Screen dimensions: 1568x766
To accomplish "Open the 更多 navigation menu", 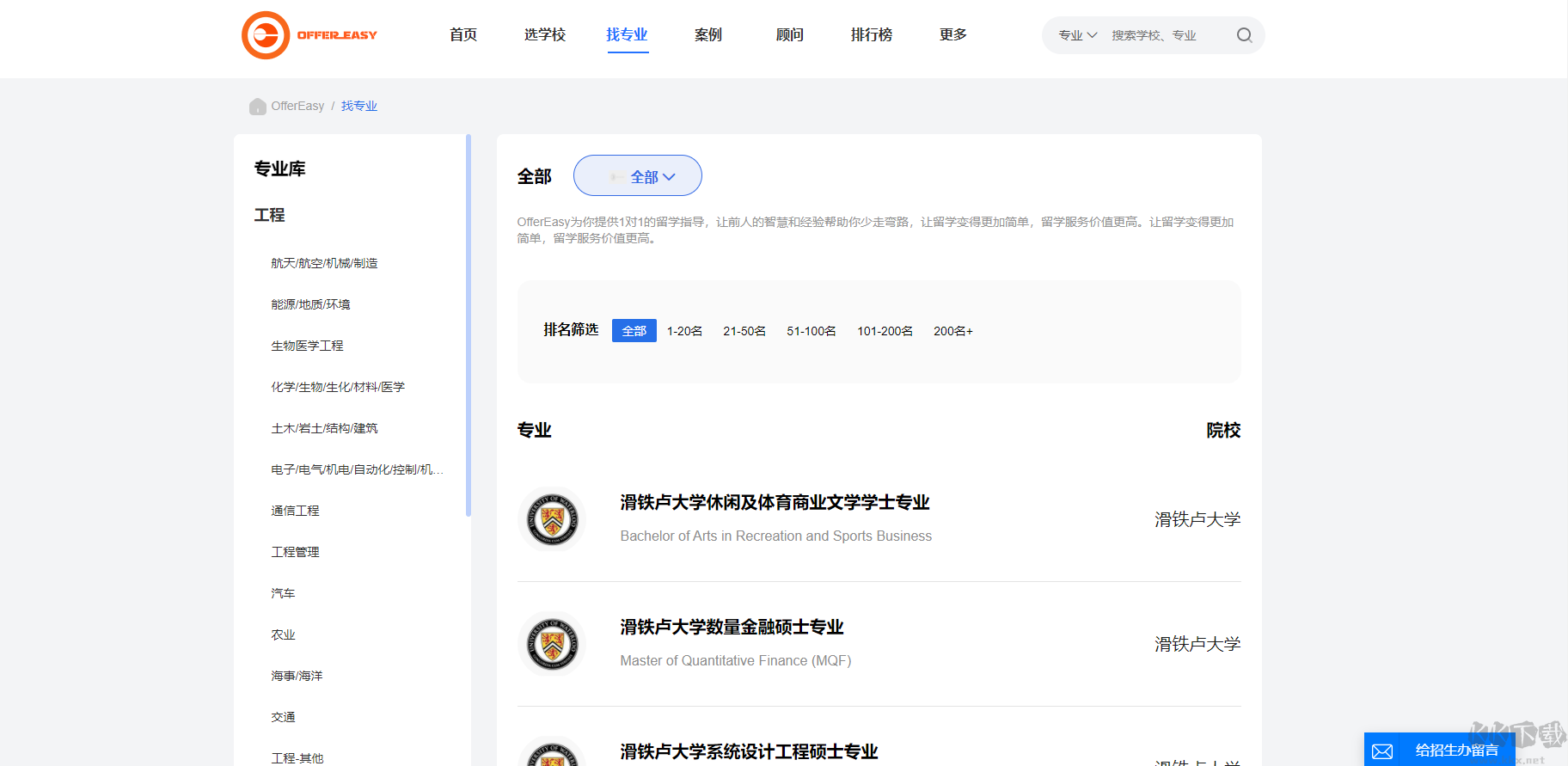I will (952, 35).
